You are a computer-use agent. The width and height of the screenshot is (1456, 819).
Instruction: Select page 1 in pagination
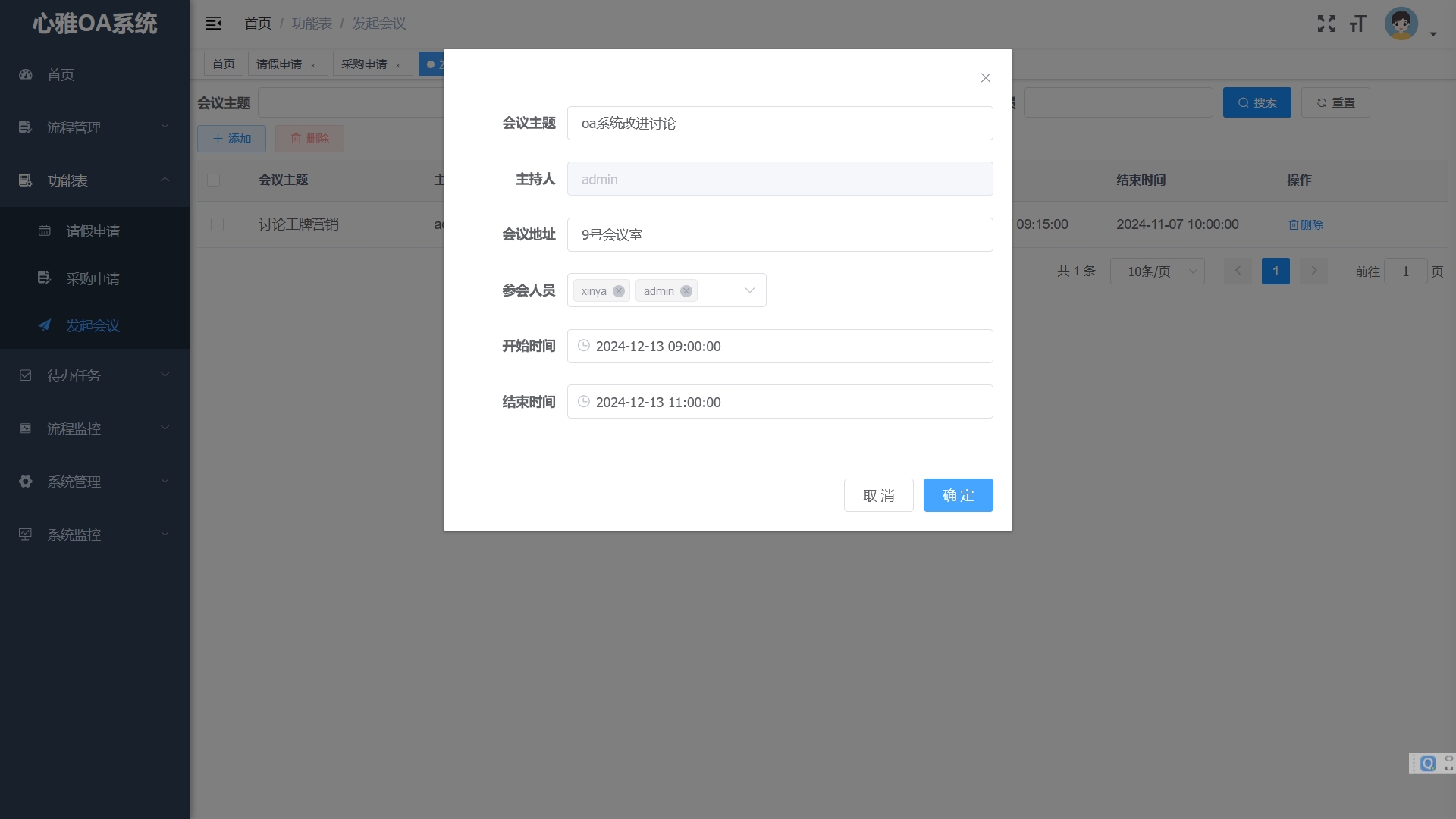pos(1276,271)
